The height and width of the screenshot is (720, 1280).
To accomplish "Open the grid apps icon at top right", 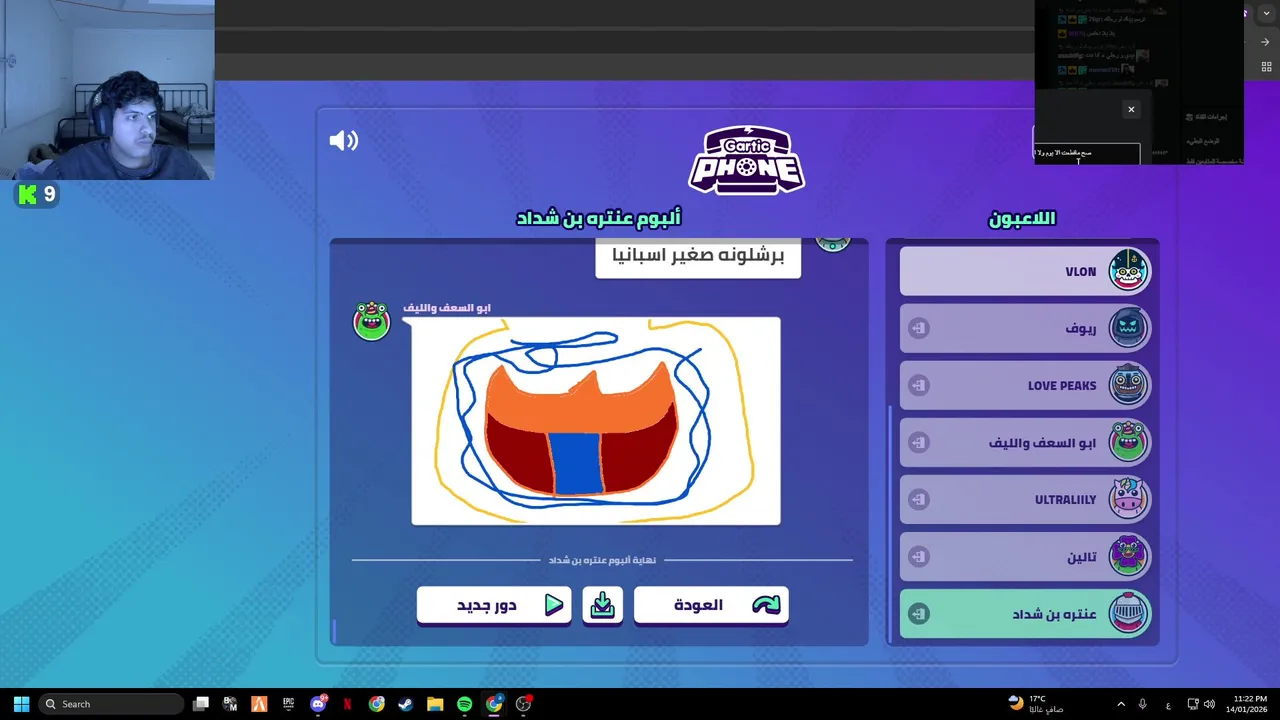I will [x=1266, y=67].
